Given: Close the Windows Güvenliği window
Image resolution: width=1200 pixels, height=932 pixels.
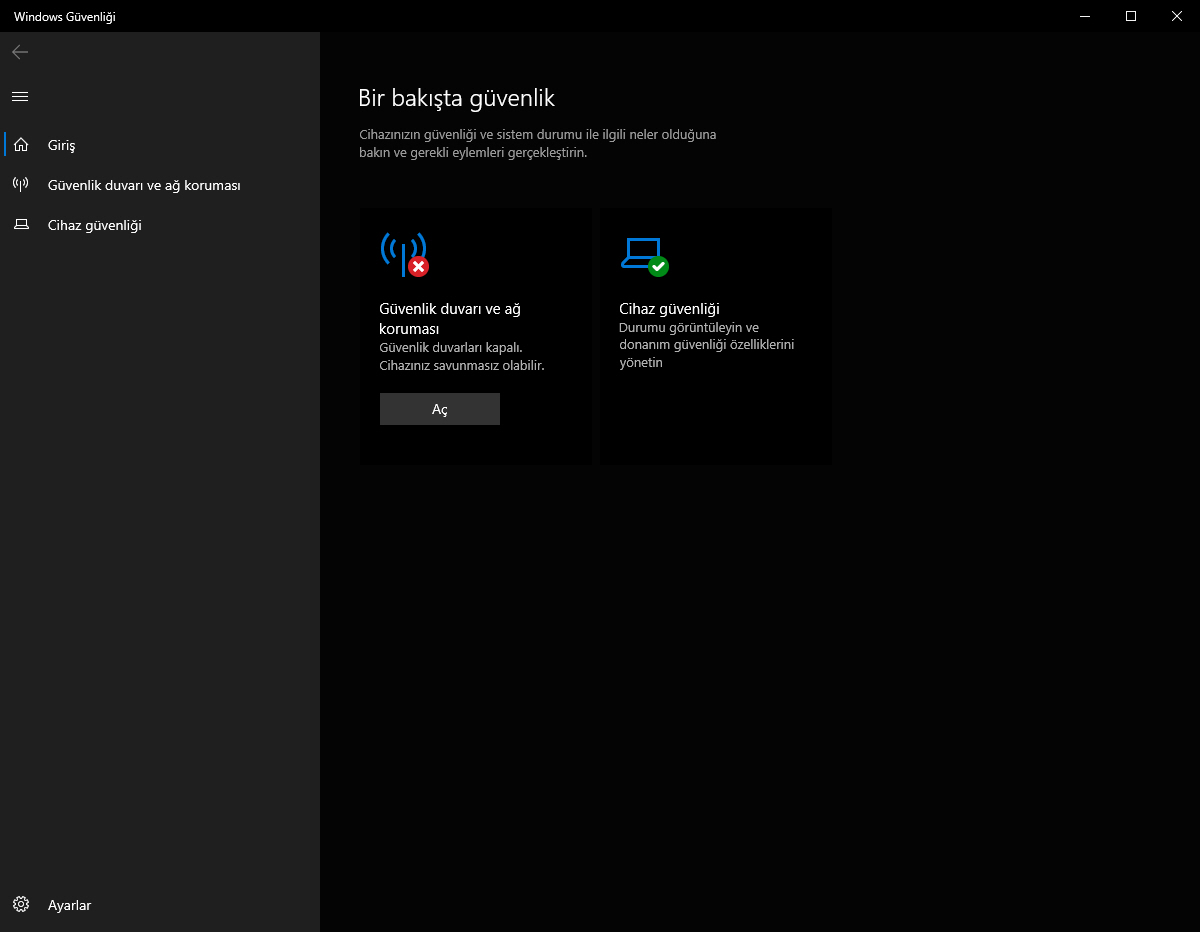Looking at the screenshot, I should pyautogui.click(x=1177, y=16).
